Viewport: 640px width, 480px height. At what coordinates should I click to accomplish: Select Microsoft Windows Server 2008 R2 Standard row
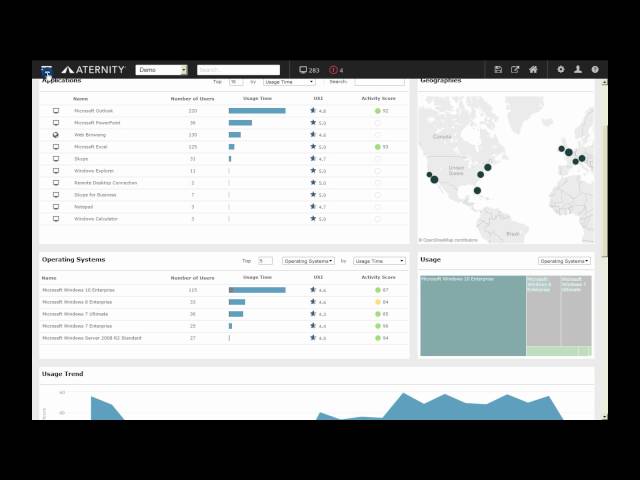point(224,338)
